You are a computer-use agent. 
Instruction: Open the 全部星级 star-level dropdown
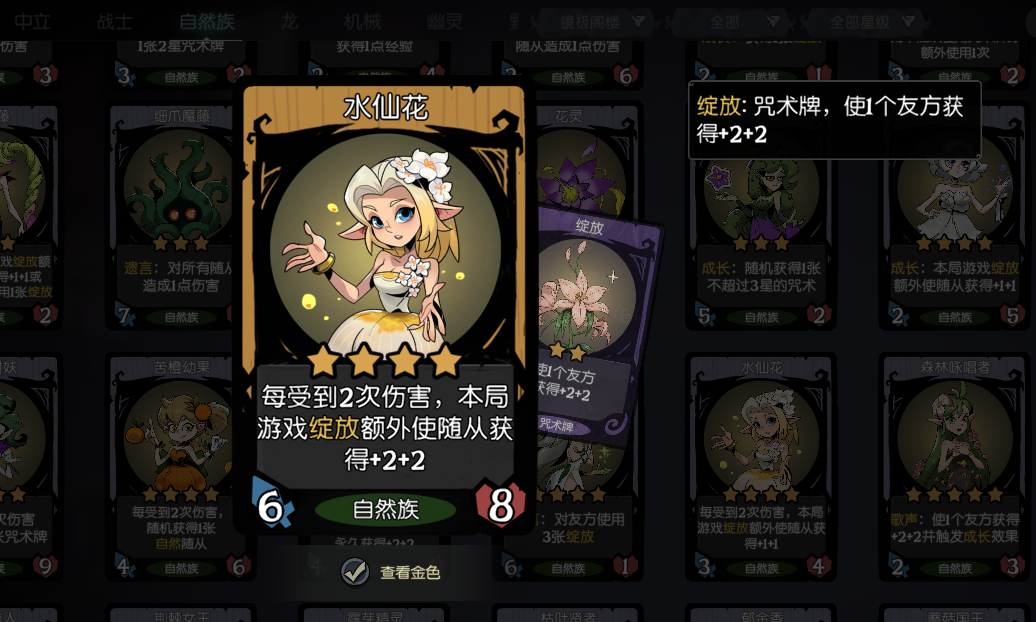870,22
